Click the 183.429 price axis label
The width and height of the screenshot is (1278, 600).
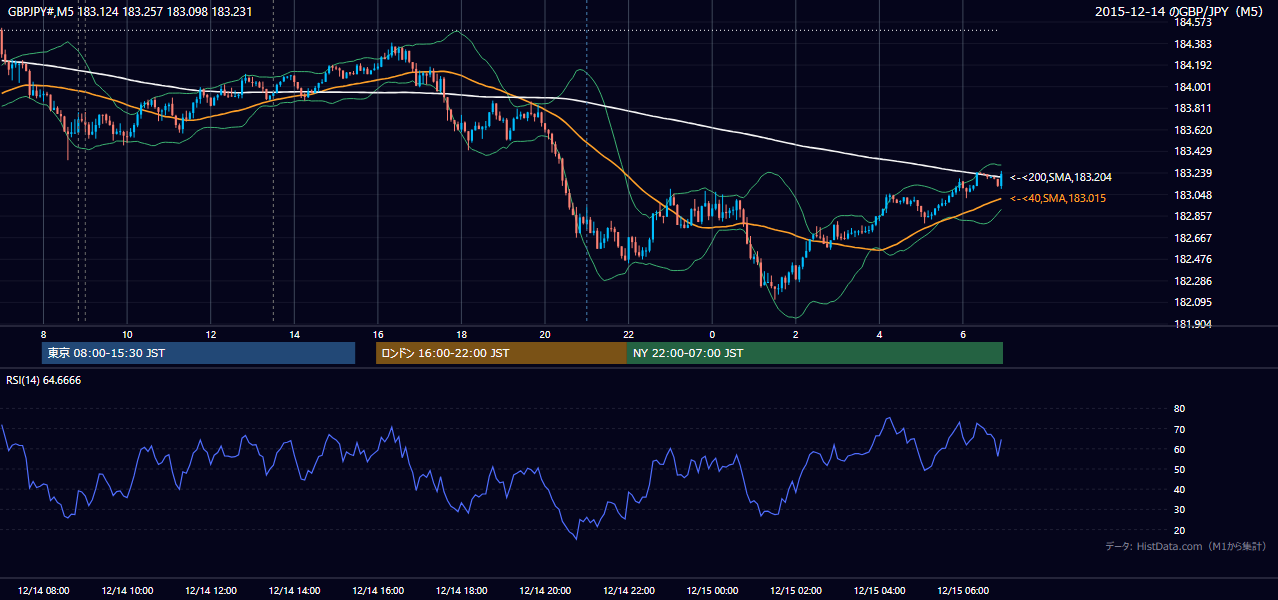point(1192,151)
